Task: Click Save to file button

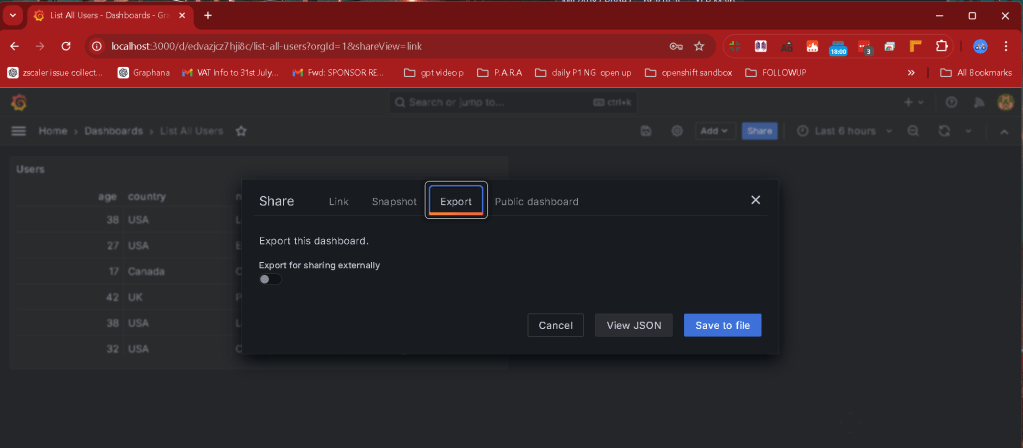Action: (722, 325)
